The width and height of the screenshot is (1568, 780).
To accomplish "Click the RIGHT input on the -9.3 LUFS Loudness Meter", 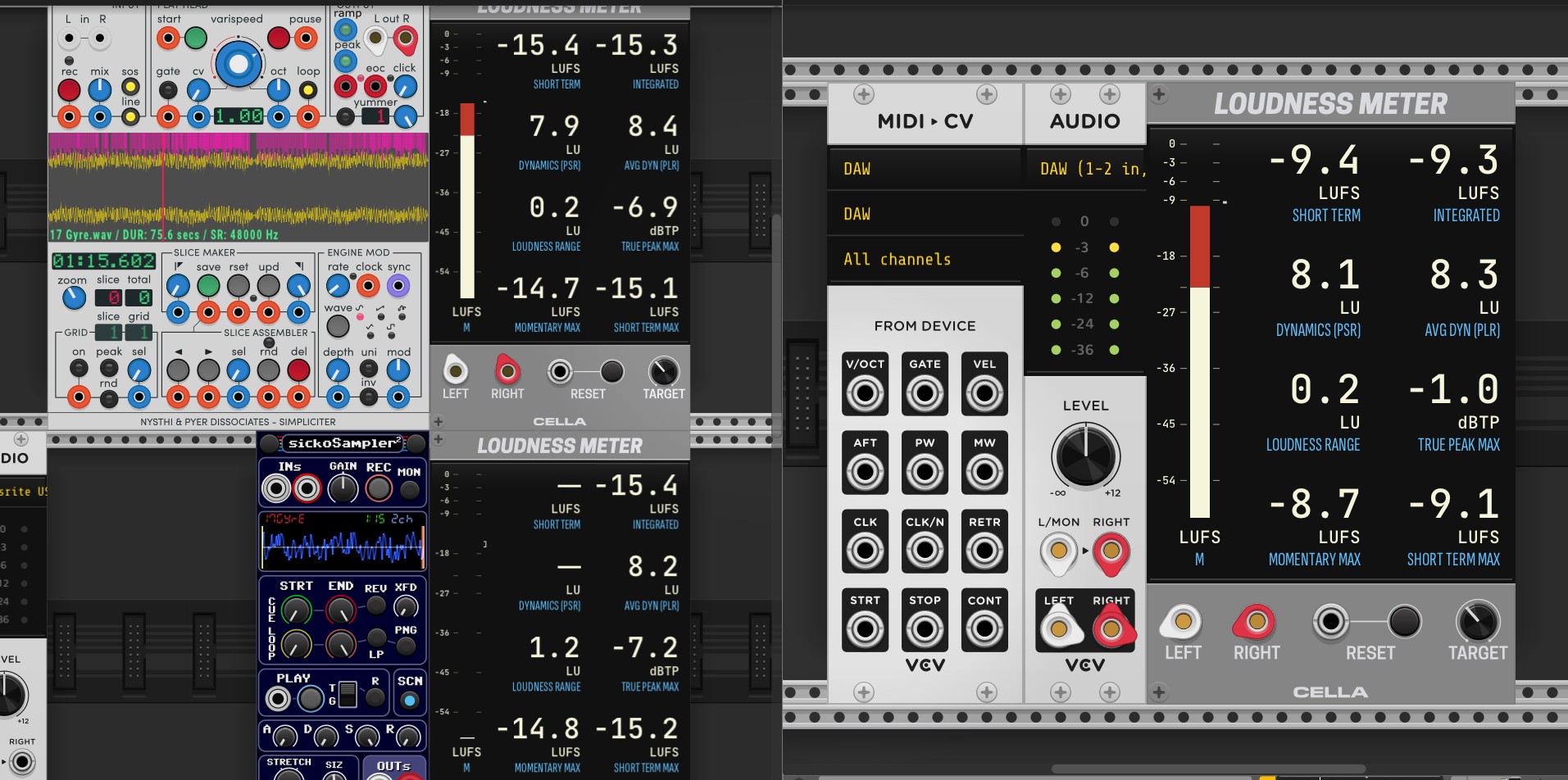I will [x=1255, y=622].
